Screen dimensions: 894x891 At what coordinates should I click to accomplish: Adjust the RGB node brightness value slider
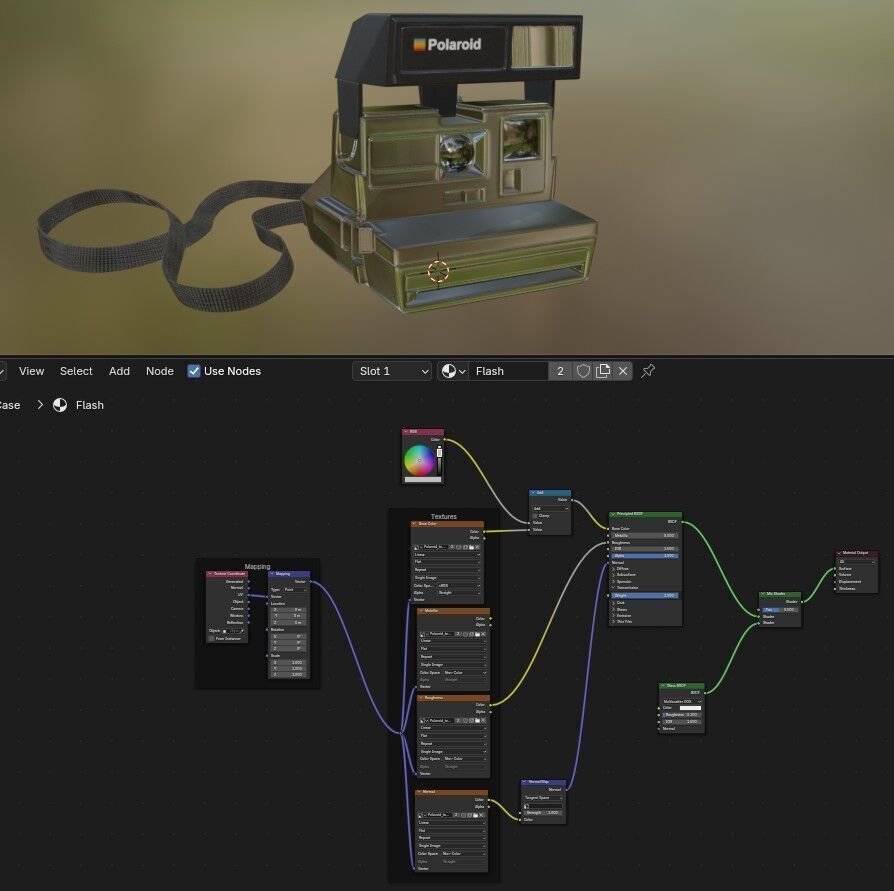point(439,461)
